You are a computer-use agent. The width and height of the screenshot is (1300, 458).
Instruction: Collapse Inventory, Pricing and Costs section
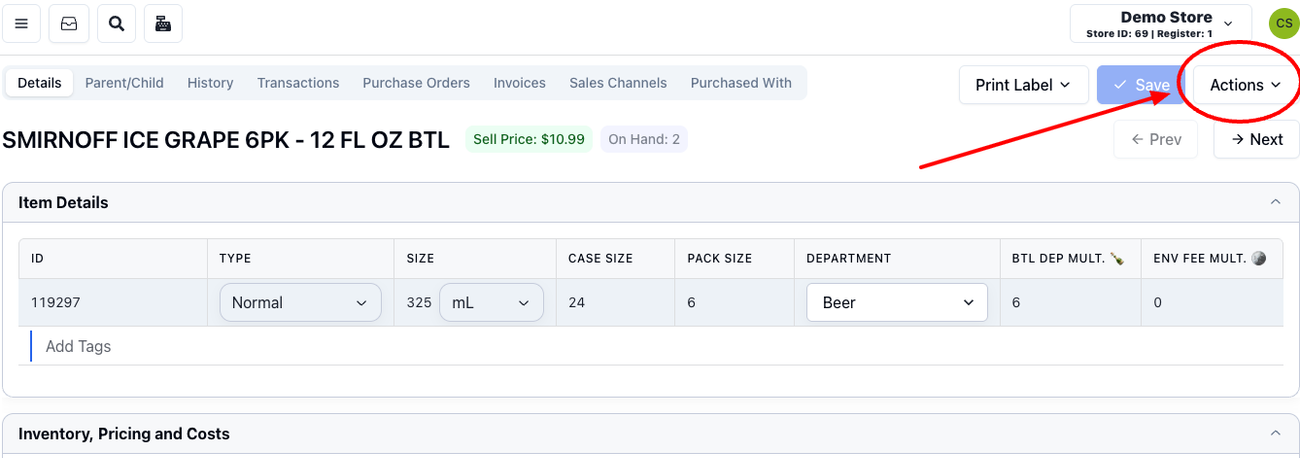pos(1275,434)
